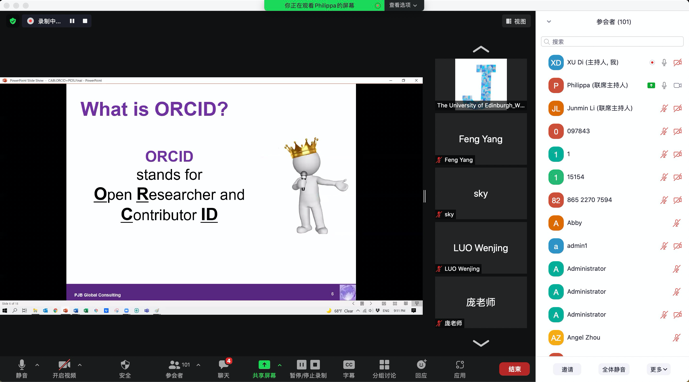This screenshot has height=382, width=689.
Task: Open Breakout Rooms grid icon
Action: (x=384, y=364)
